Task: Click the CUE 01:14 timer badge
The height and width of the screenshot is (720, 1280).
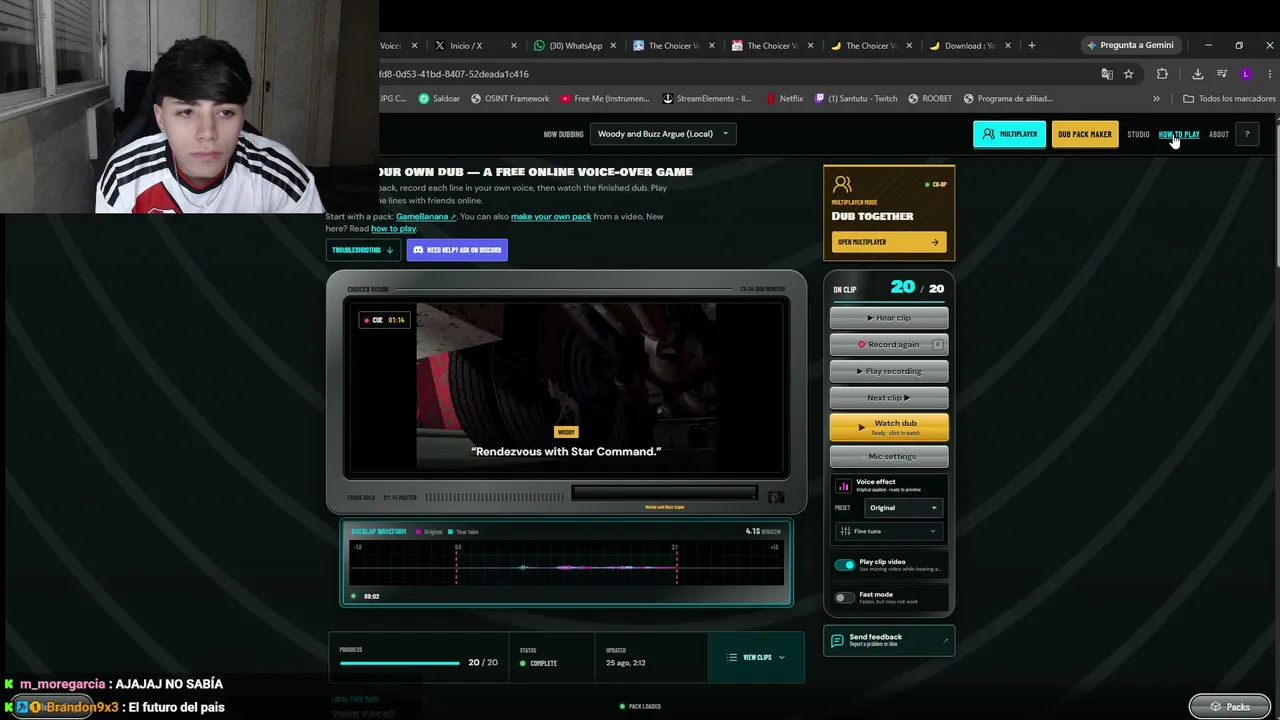Action: [385, 320]
